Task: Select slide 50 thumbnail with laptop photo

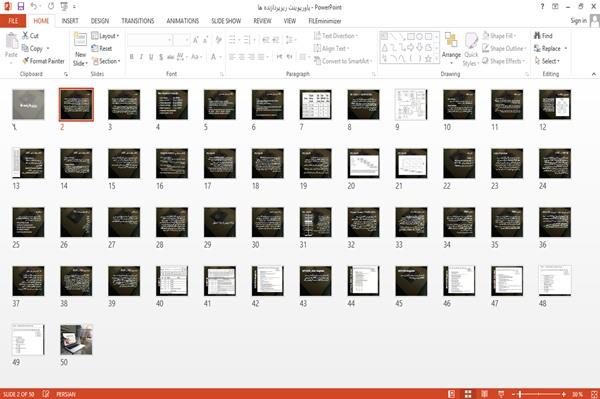Action: tap(76, 340)
